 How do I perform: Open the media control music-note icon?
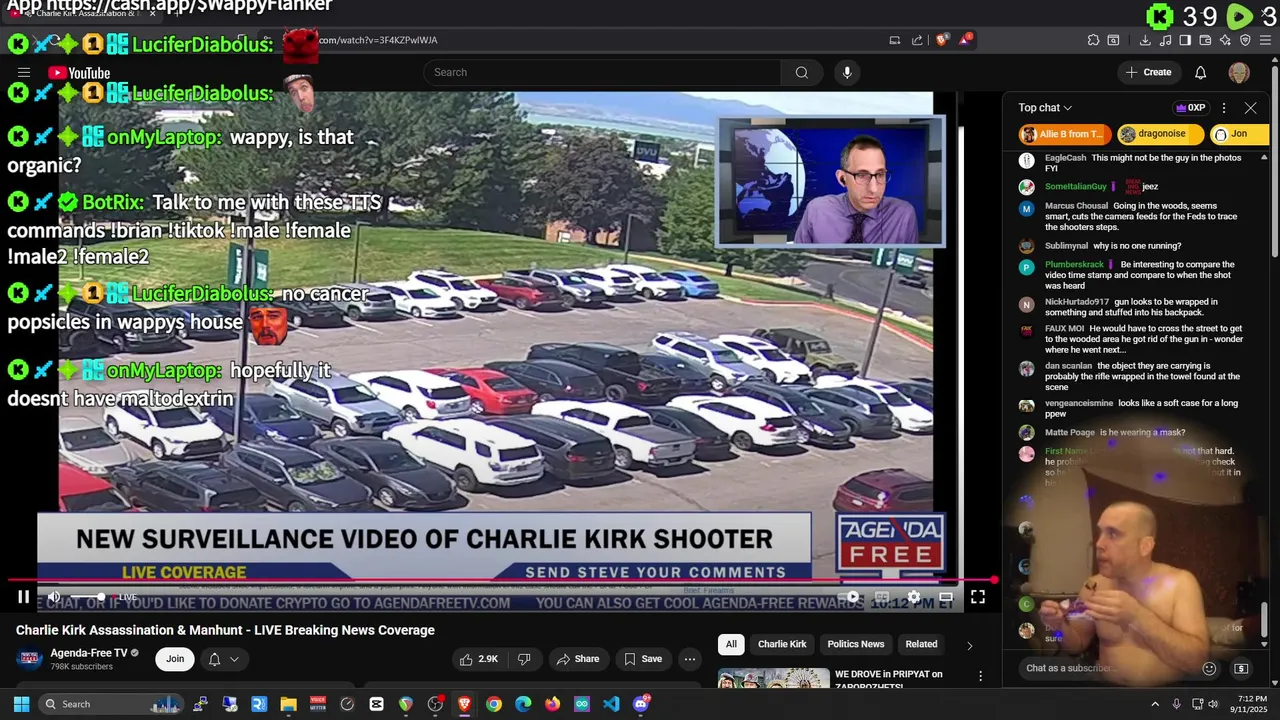point(1165,40)
